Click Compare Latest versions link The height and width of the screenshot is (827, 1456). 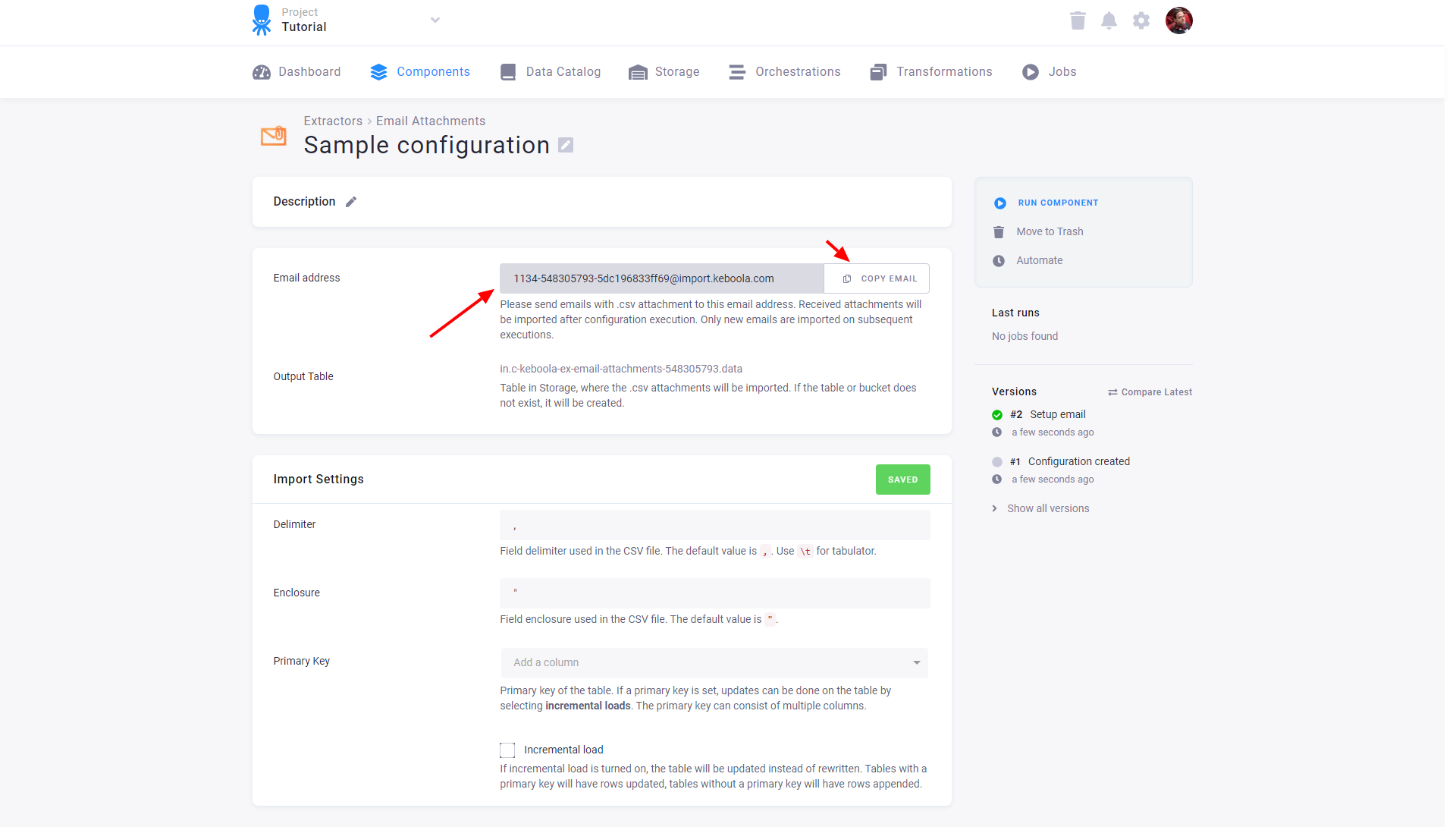coord(1150,392)
